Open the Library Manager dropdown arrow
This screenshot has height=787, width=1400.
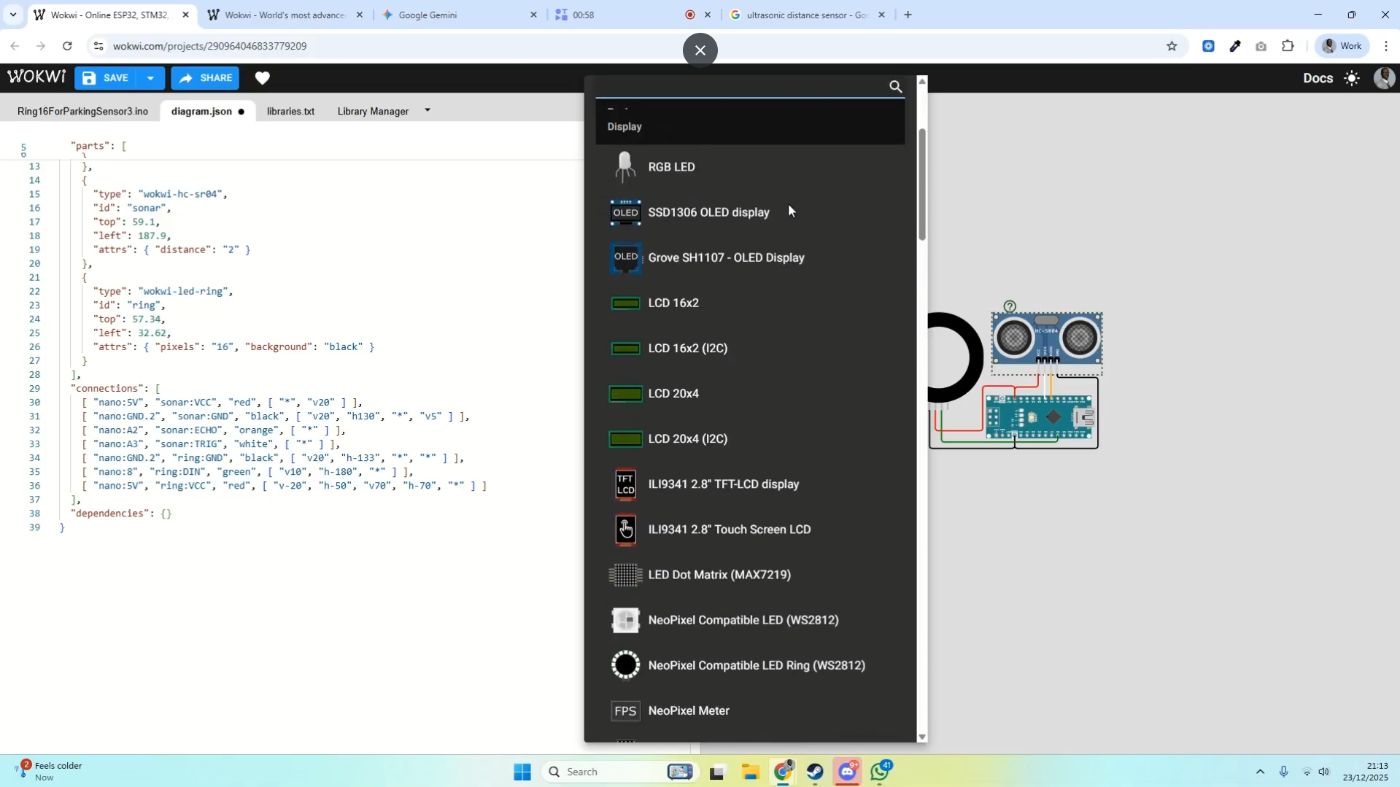click(427, 110)
